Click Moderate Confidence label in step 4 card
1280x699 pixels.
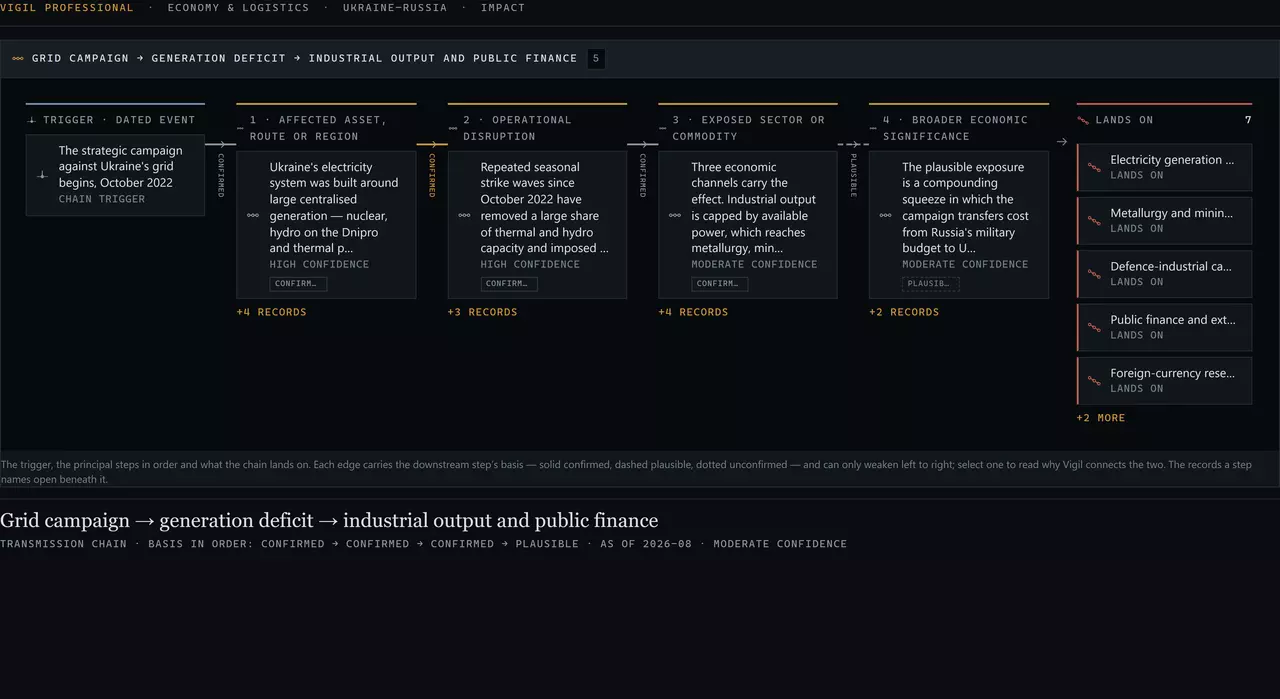965,265
